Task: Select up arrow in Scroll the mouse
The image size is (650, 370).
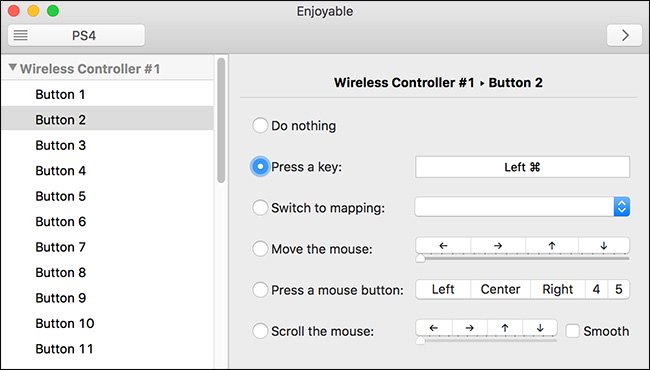Action: click(x=505, y=328)
